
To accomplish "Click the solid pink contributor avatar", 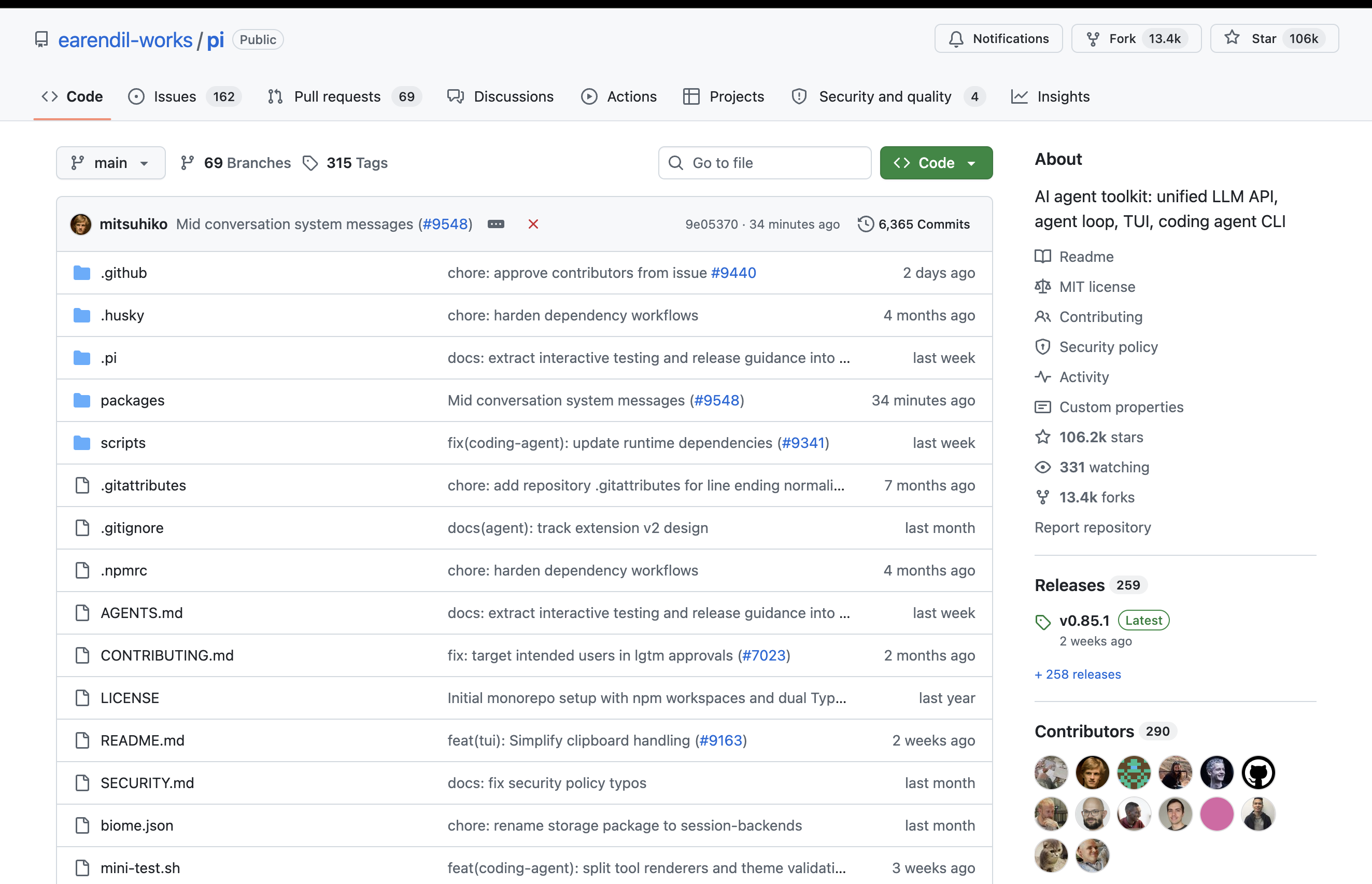I will [x=1217, y=813].
